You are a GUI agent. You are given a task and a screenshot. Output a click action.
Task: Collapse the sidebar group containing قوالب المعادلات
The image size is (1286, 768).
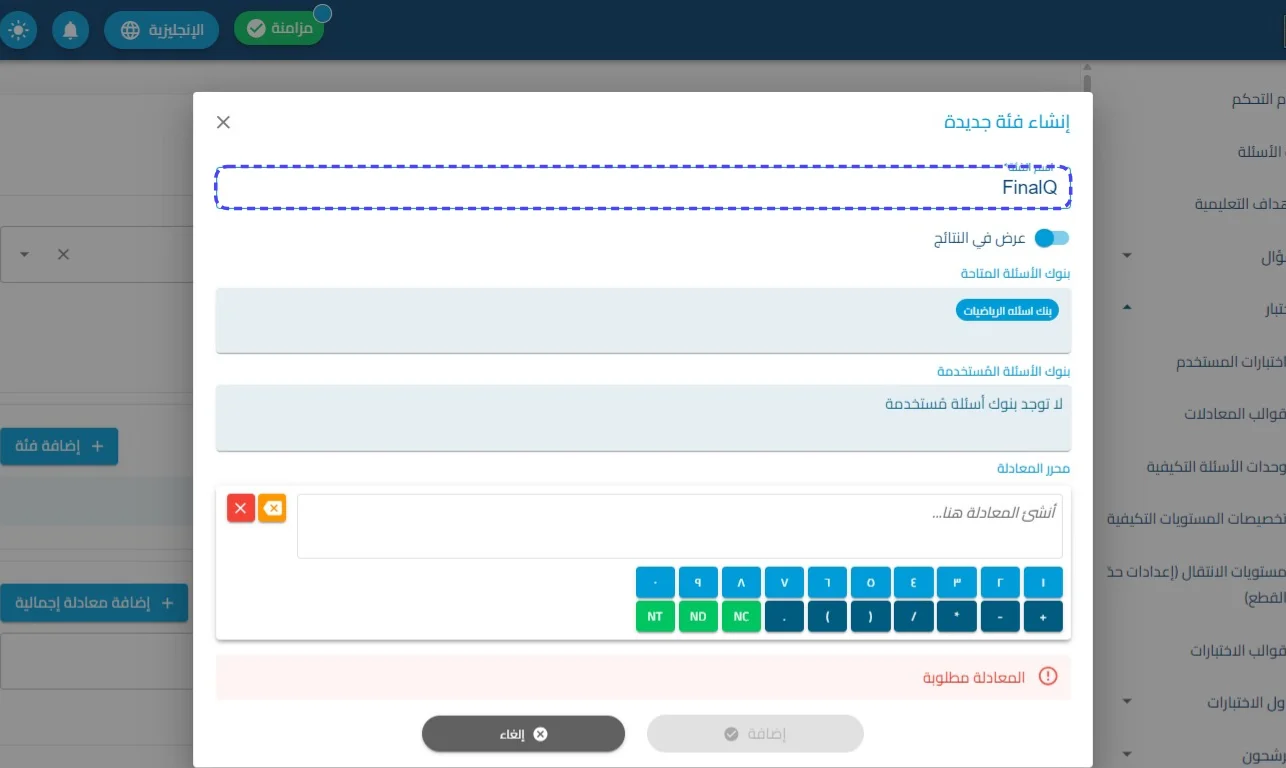coord(1127,309)
